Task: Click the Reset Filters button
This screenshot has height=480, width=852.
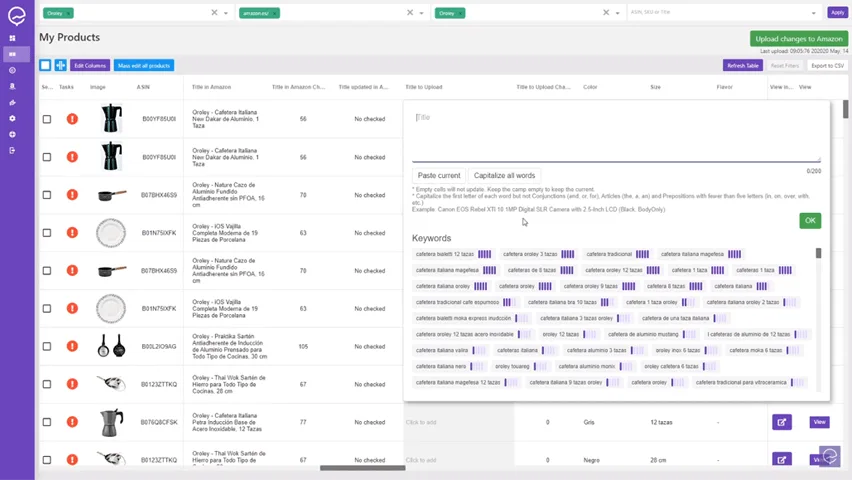Action: click(x=785, y=65)
